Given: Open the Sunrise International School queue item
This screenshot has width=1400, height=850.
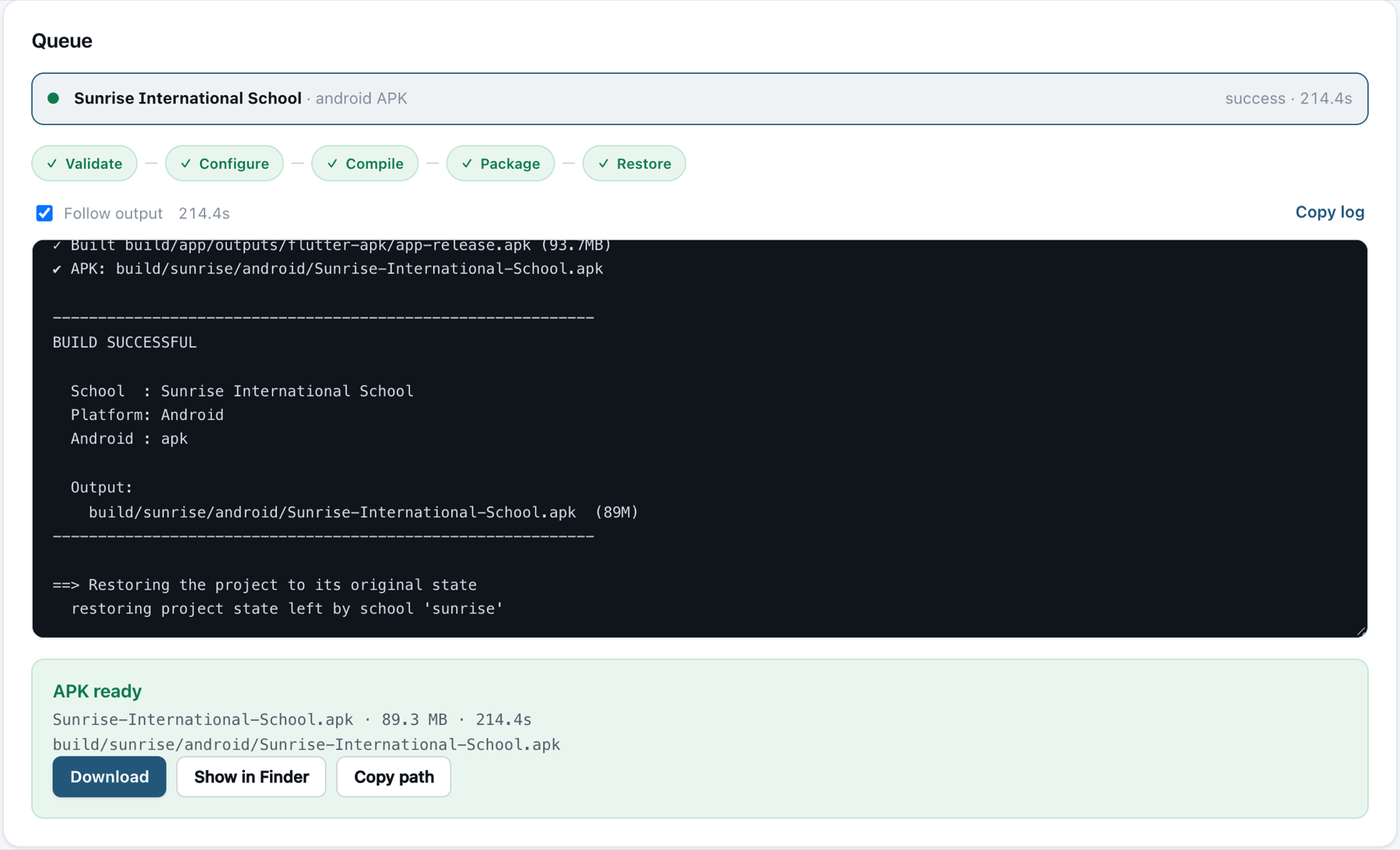Looking at the screenshot, I should click(x=699, y=99).
